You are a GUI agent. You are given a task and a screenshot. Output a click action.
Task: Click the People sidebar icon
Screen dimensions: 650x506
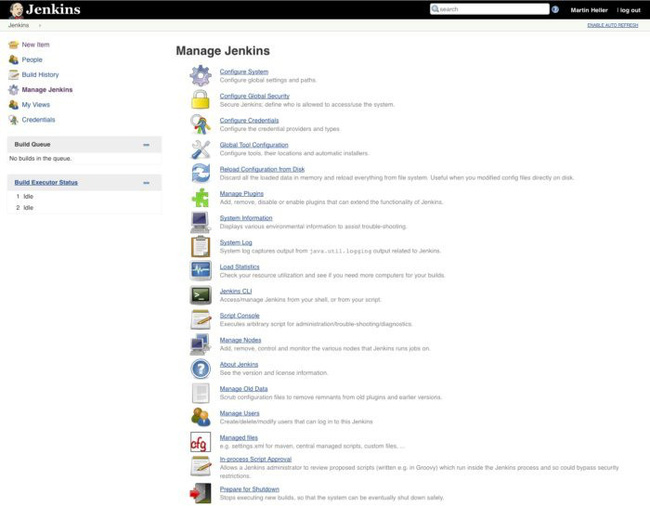coord(14,60)
